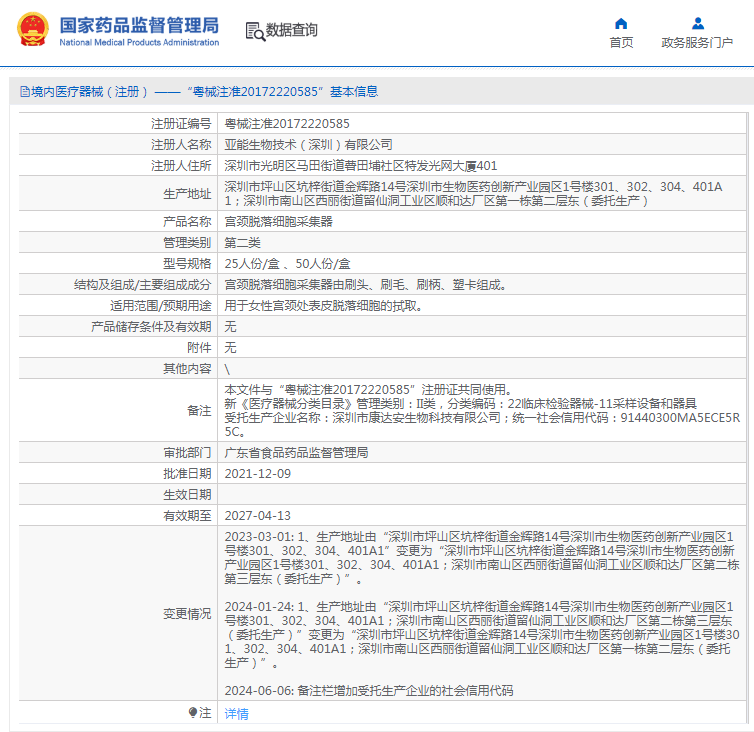The width and height of the screenshot is (754, 732).
Task: Click the 生产地址 label
Action: tap(187, 194)
